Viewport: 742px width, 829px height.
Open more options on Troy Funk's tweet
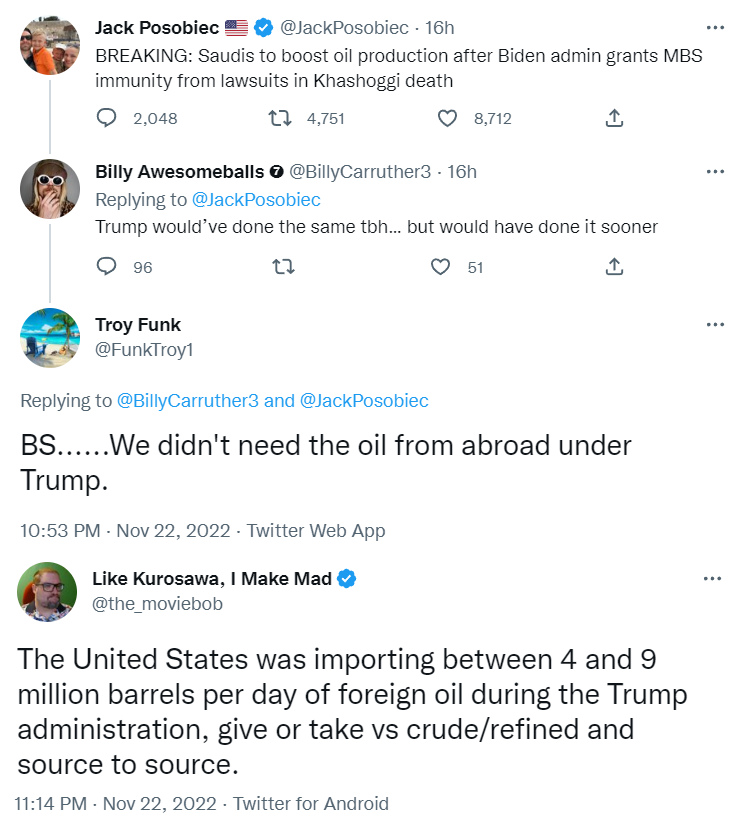point(715,325)
